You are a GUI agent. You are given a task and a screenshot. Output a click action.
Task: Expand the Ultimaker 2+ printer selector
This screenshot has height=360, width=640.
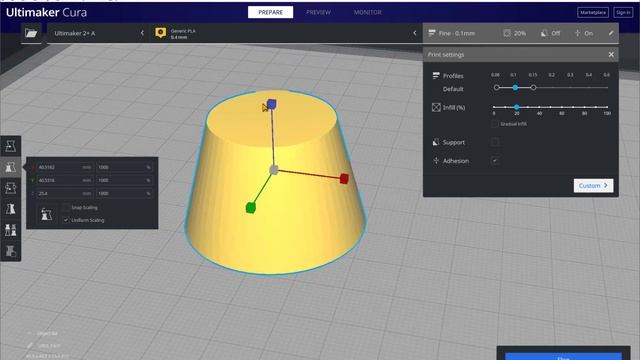[97, 33]
